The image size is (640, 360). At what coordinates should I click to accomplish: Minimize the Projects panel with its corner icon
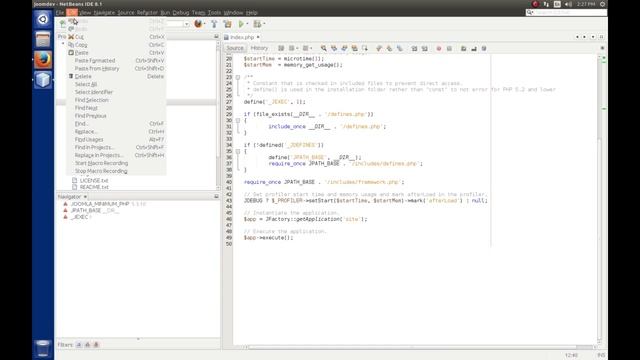click(x=216, y=37)
